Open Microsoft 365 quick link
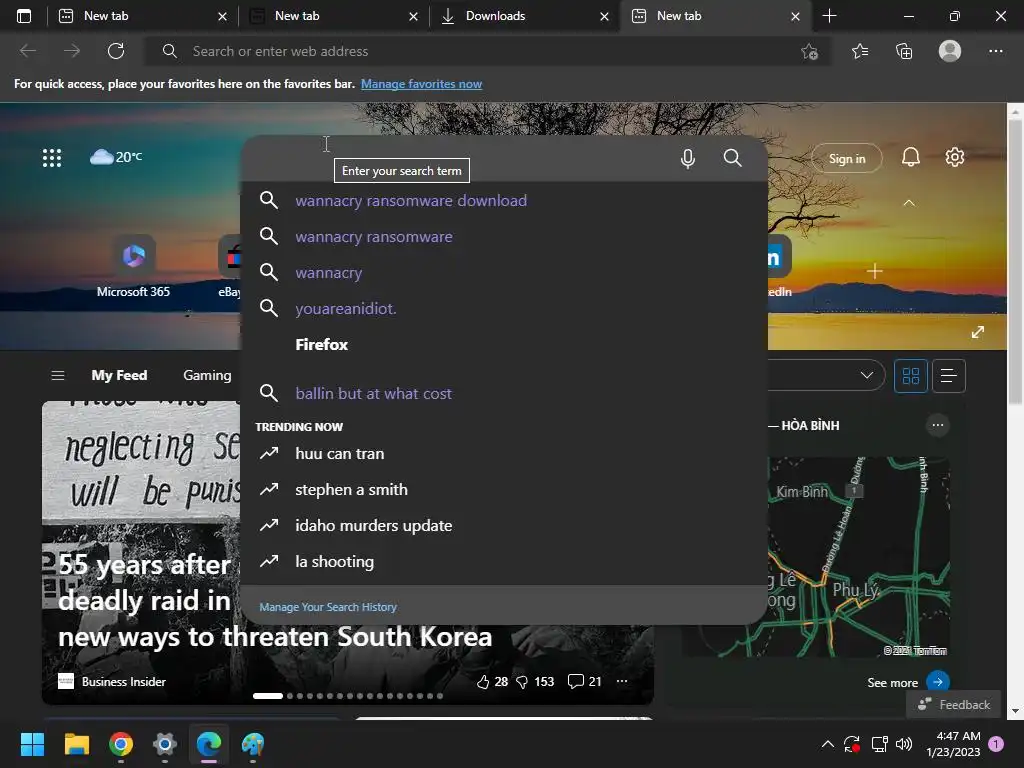The width and height of the screenshot is (1024, 768). click(x=133, y=266)
